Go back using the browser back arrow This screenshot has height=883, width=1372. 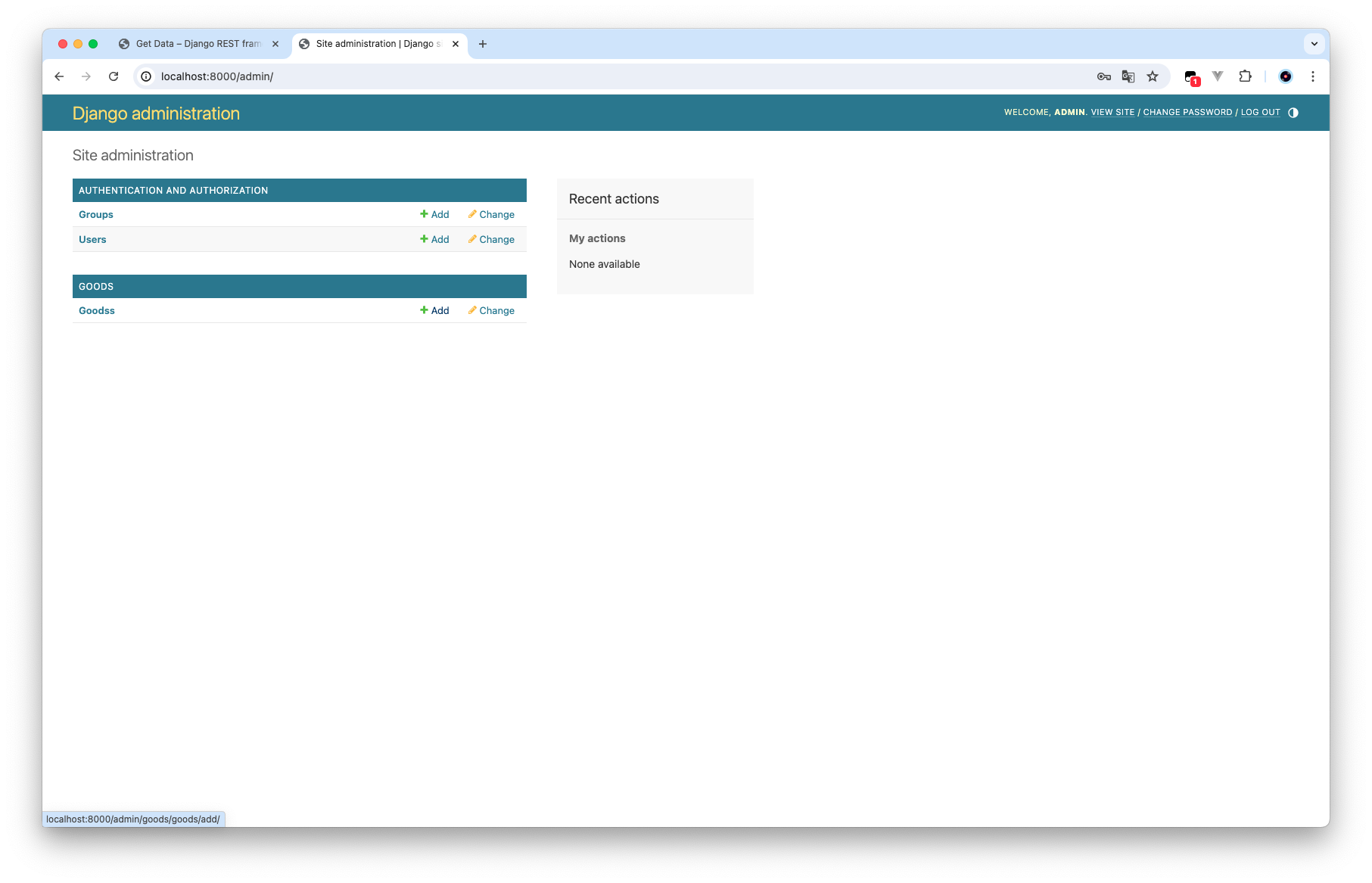point(59,76)
